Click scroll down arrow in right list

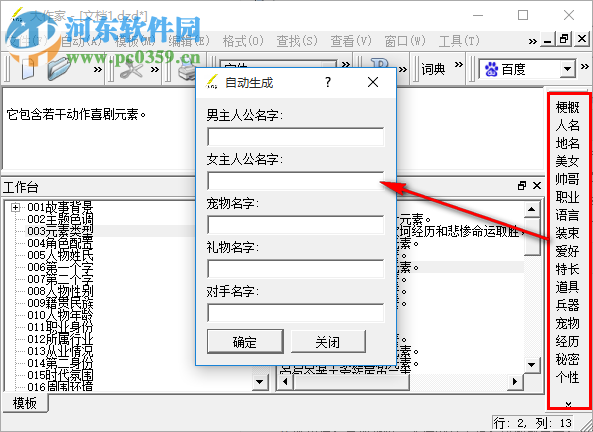tap(531, 365)
